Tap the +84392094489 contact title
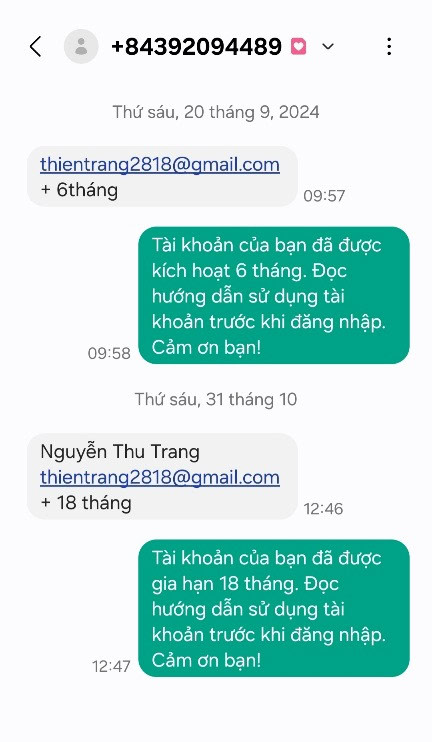 coord(196,46)
